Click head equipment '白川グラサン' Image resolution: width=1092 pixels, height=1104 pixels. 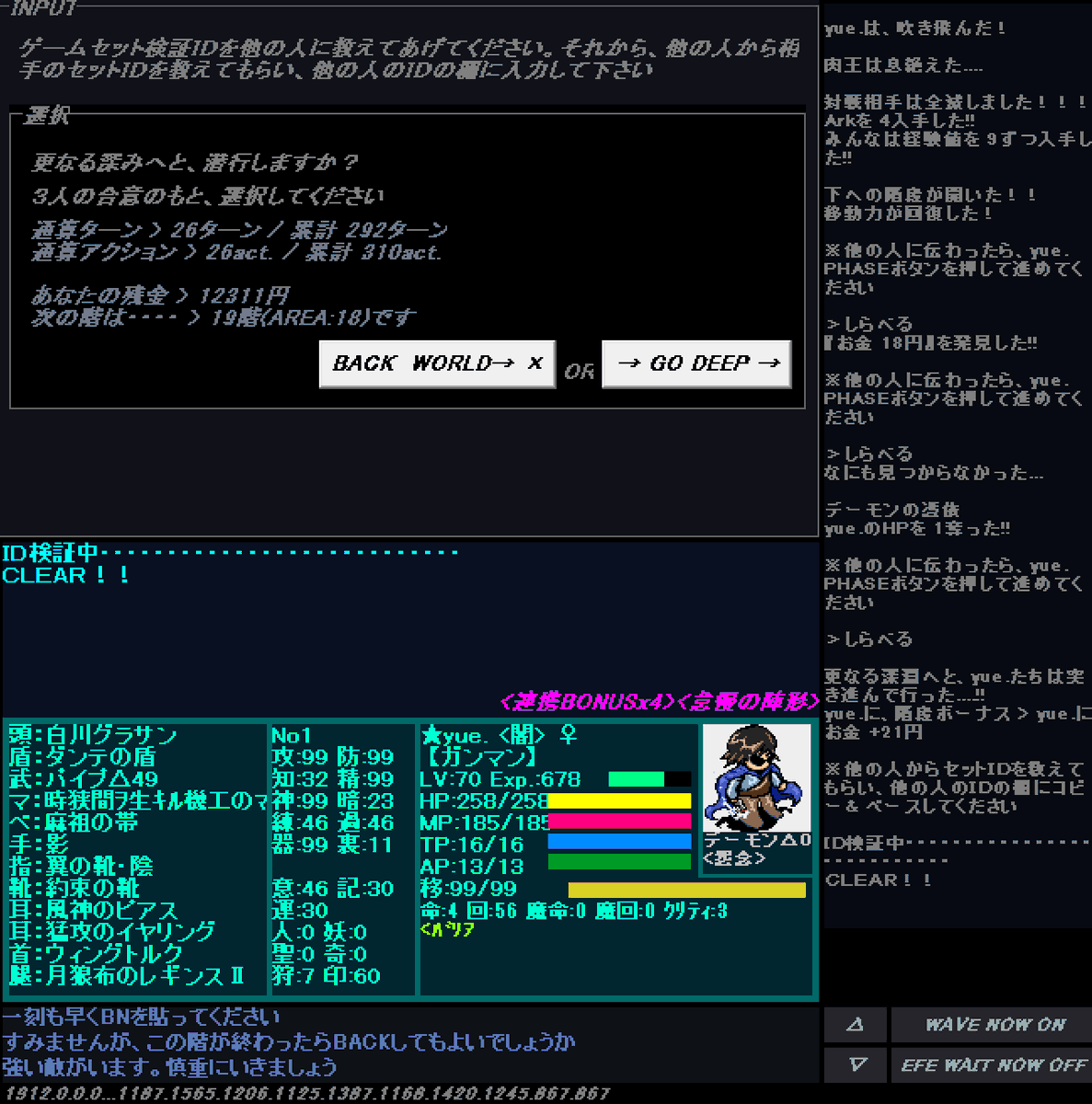point(93,735)
